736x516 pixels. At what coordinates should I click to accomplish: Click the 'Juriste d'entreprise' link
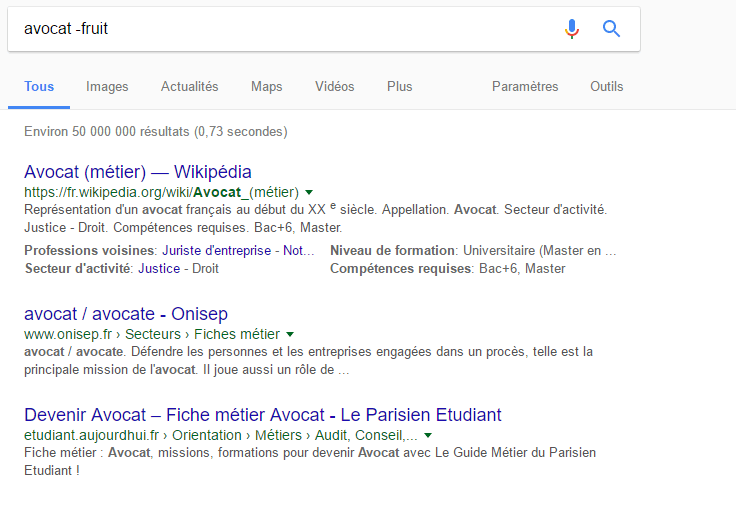point(216,250)
